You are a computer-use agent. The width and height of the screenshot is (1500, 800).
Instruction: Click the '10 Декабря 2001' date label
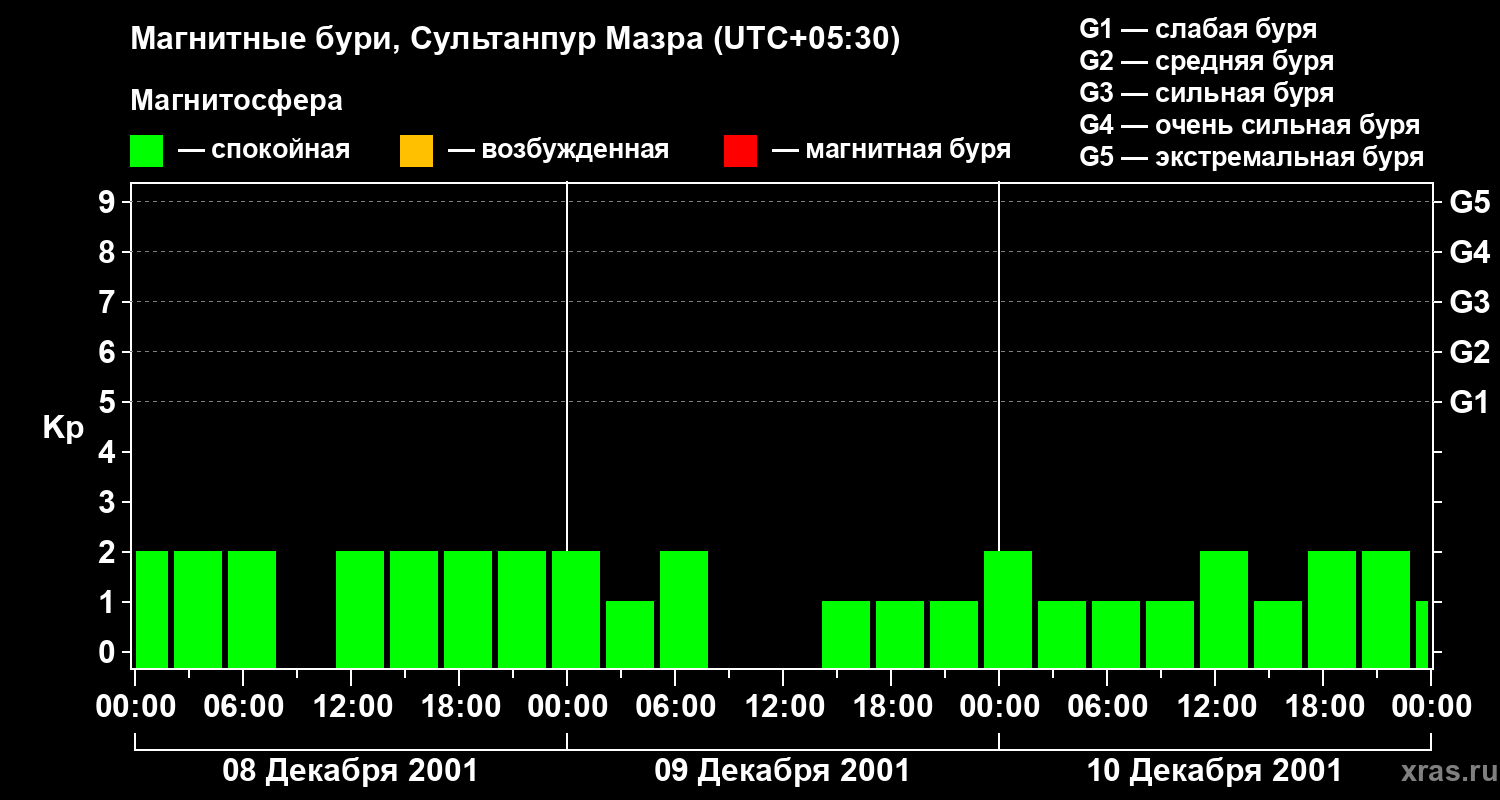pos(1214,771)
